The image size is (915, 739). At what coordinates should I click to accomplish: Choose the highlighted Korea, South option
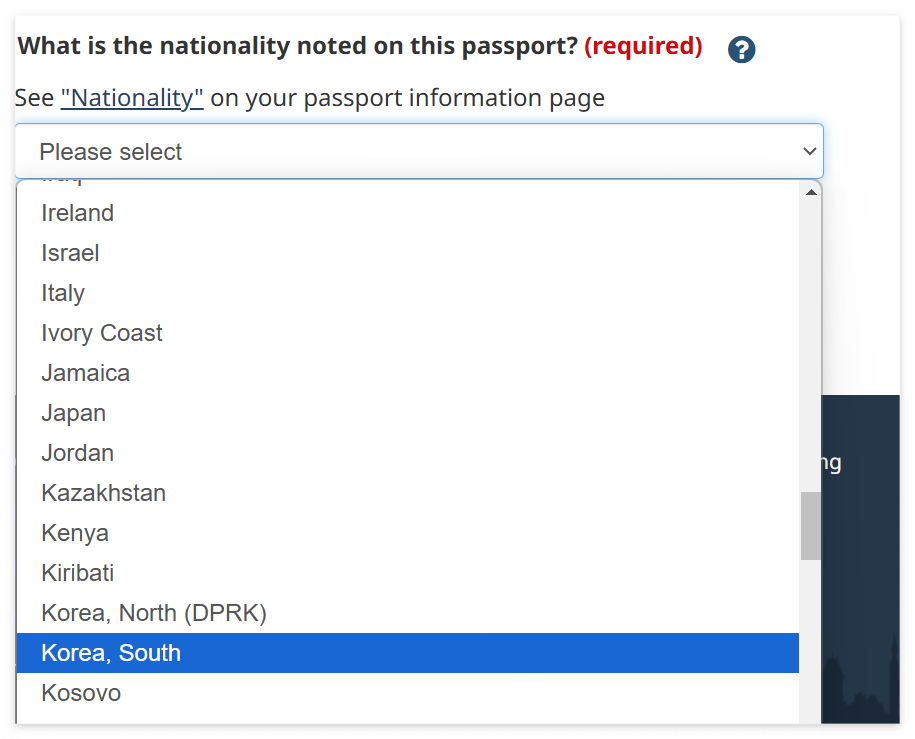[111, 653]
